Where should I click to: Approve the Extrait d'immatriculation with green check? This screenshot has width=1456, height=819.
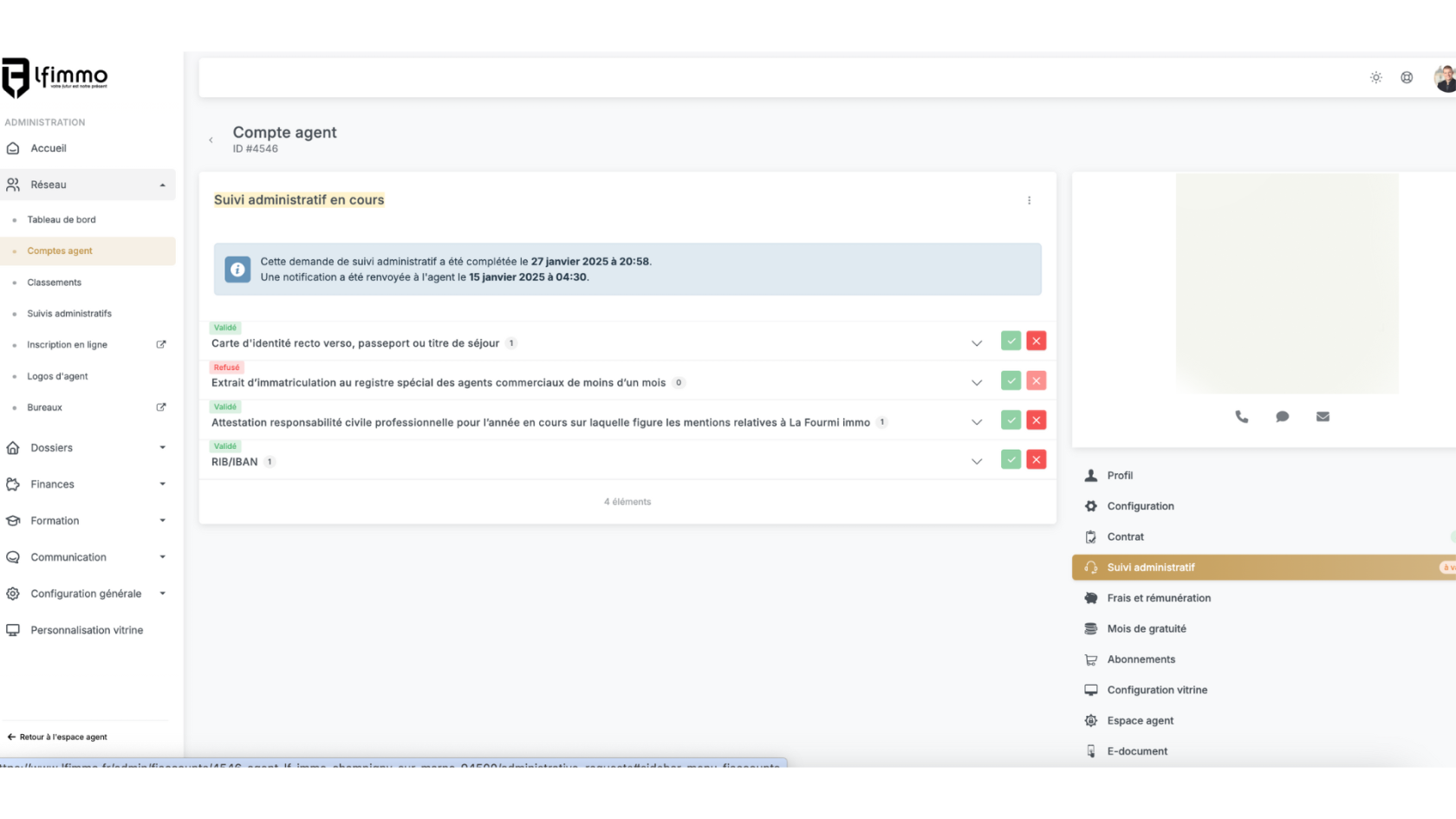tap(1011, 381)
